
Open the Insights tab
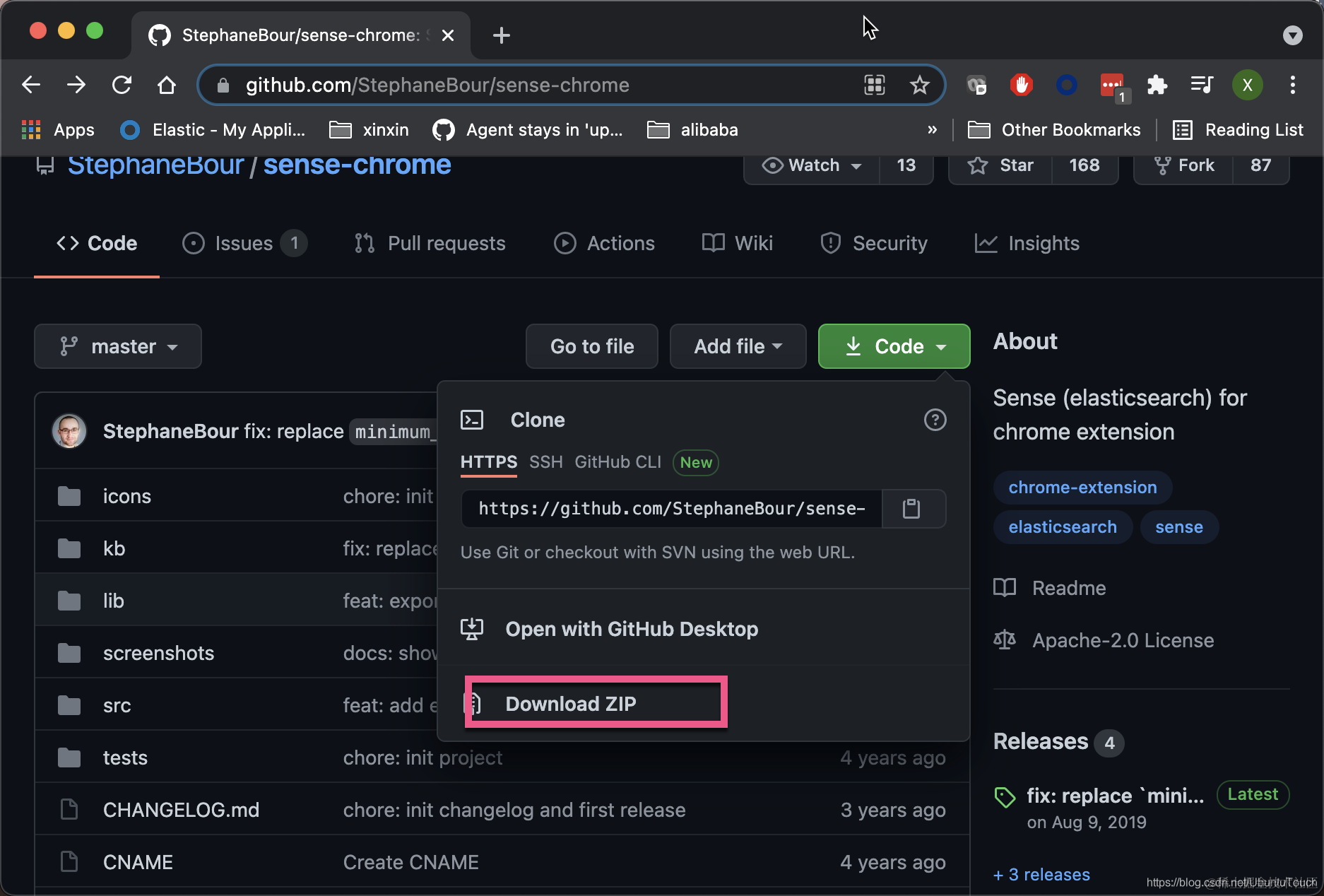pyautogui.click(x=1027, y=243)
